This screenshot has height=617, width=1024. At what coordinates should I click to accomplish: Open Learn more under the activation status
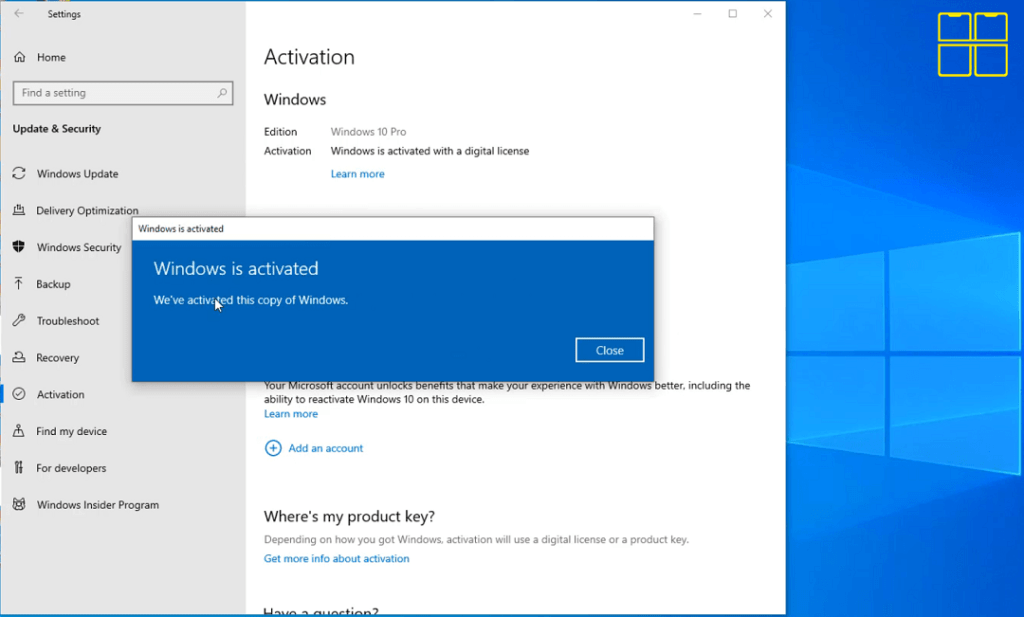[357, 173]
